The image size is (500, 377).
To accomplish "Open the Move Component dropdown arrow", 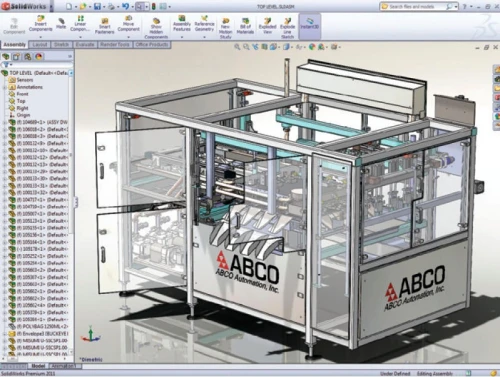I will pyautogui.click(x=128, y=37).
